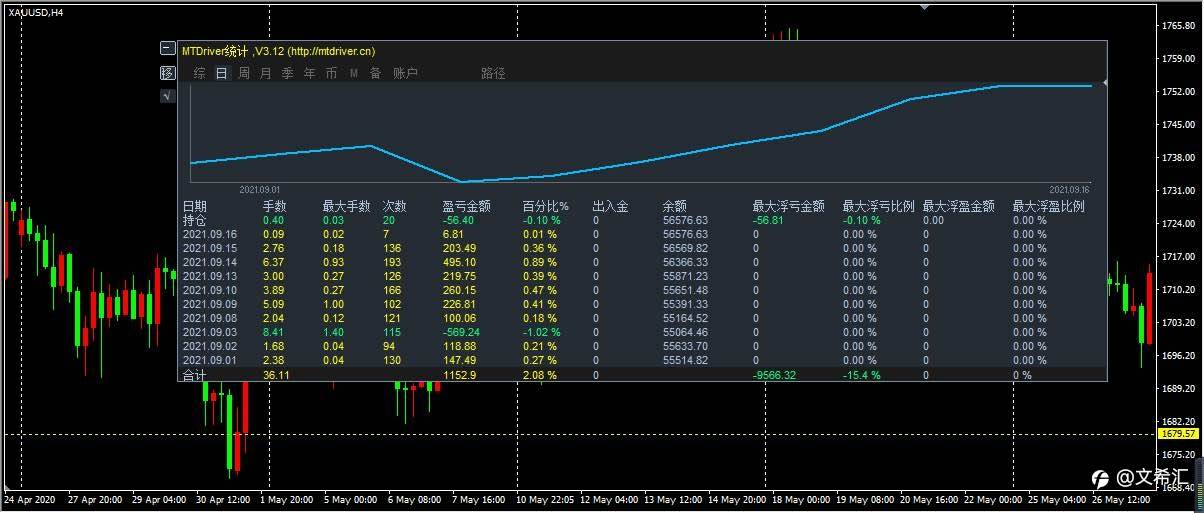This screenshot has width=1204, height=513.
Task: Select the 2021.09.14 date row
Action: tap(642, 262)
